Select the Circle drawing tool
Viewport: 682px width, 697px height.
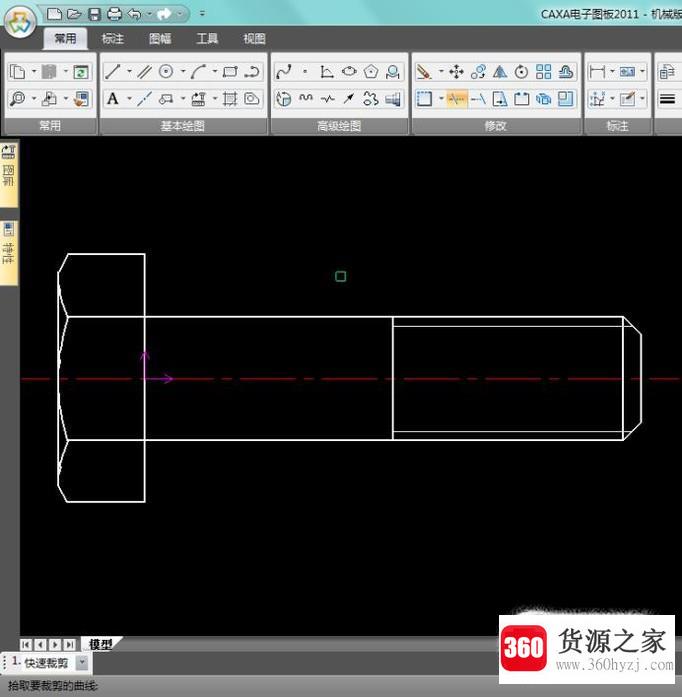166,72
